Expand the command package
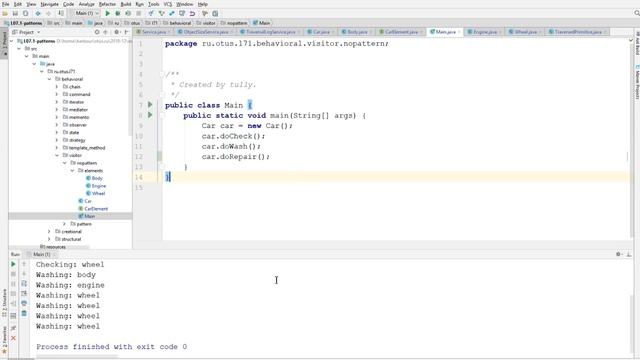 [x=57, y=94]
